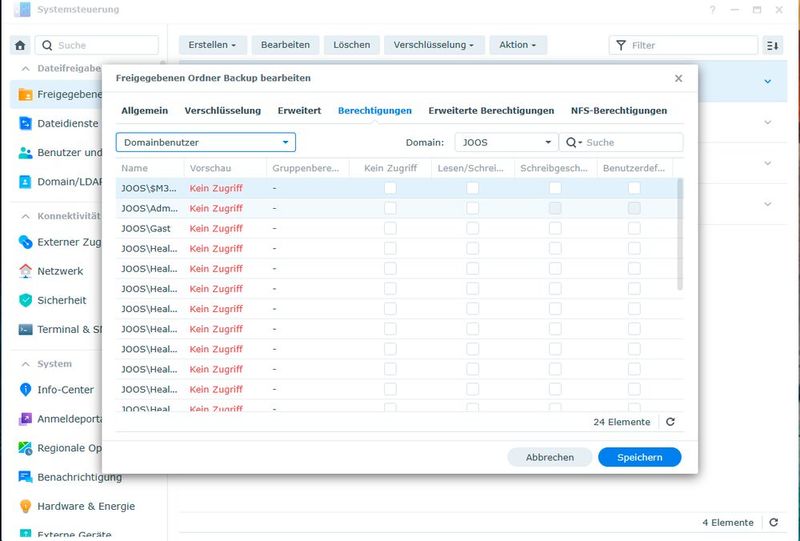Image resolution: width=800 pixels, height=541 pixels.
Task: Click the sort order icon next to Filter
Action: pos(772,45)
